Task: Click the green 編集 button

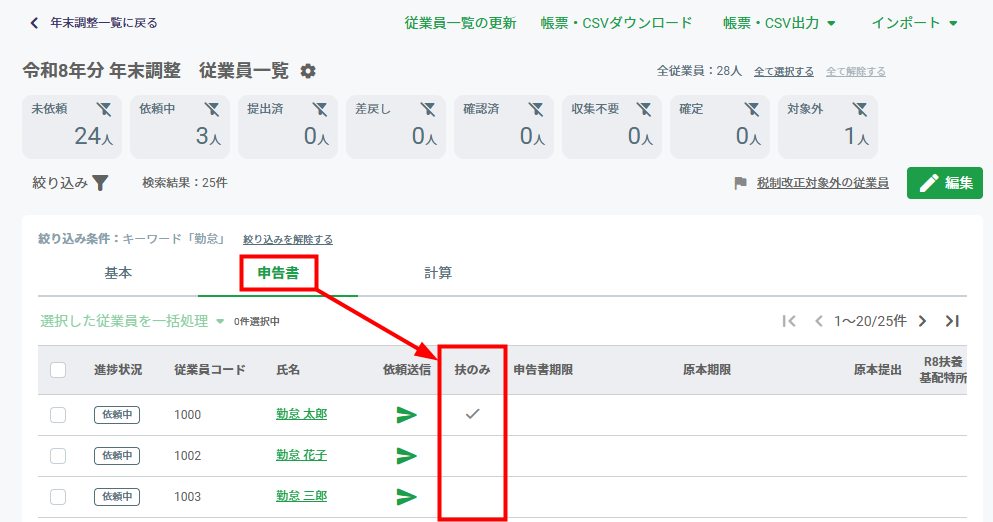Action: (944, 183)
